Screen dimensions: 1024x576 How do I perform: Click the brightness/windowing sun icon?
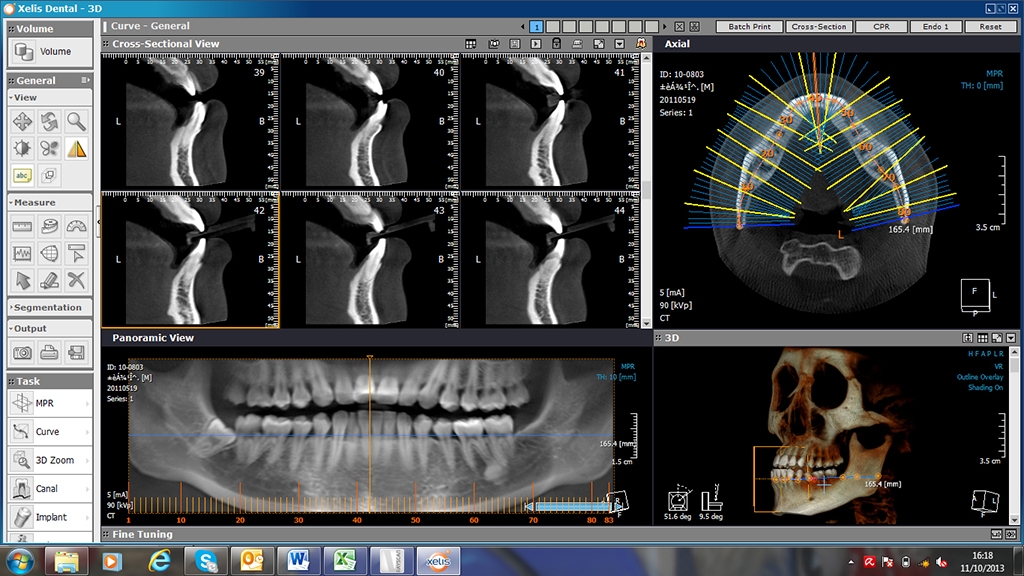[x=22, y=149]
